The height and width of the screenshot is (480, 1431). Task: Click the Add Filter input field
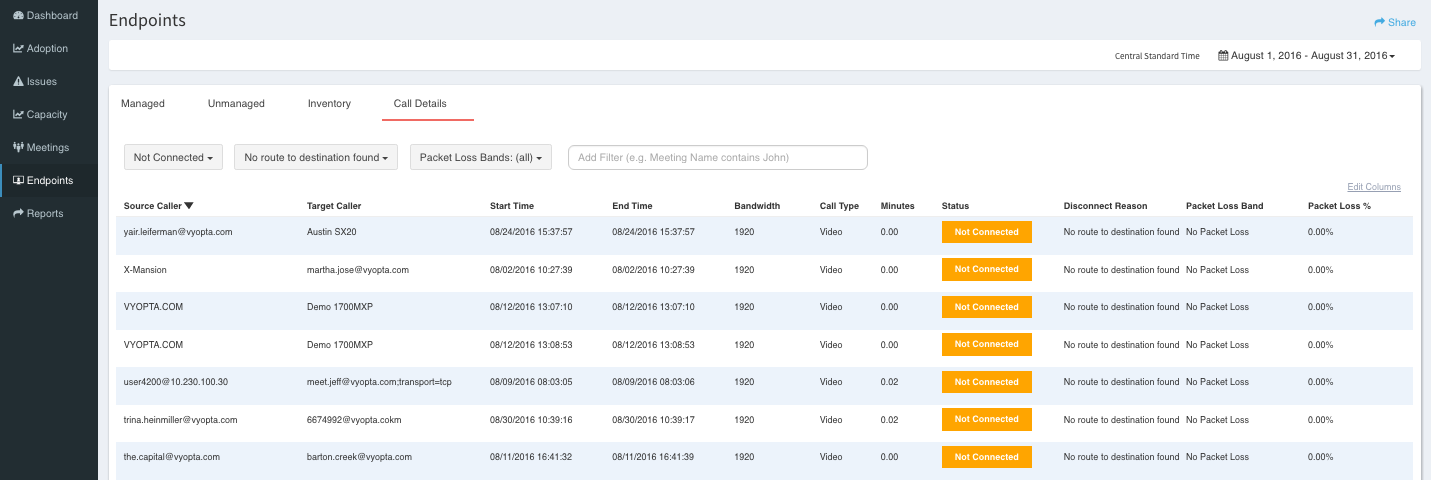point(717,157)
